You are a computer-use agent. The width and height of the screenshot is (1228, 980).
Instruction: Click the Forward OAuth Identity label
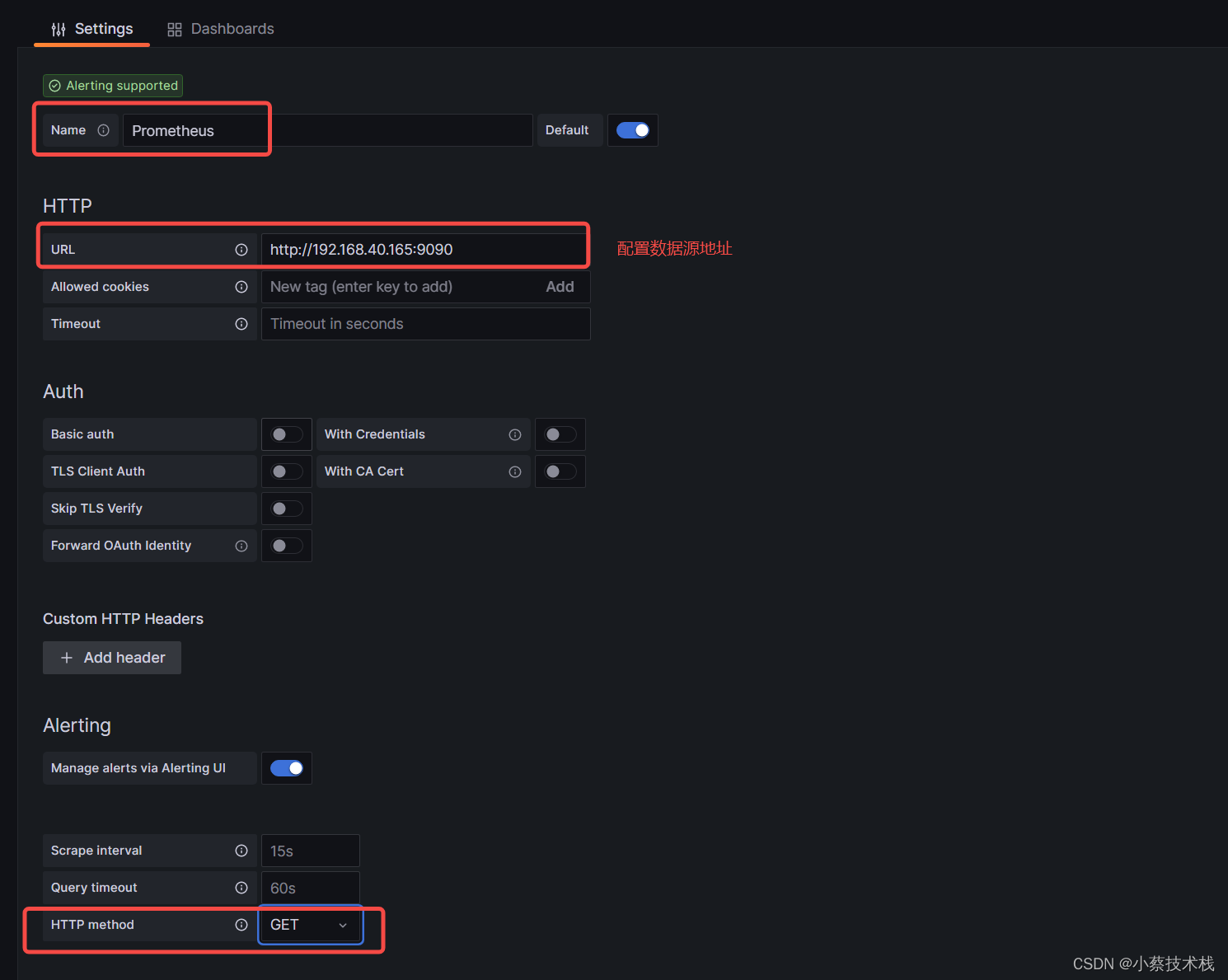pos(121,546)
